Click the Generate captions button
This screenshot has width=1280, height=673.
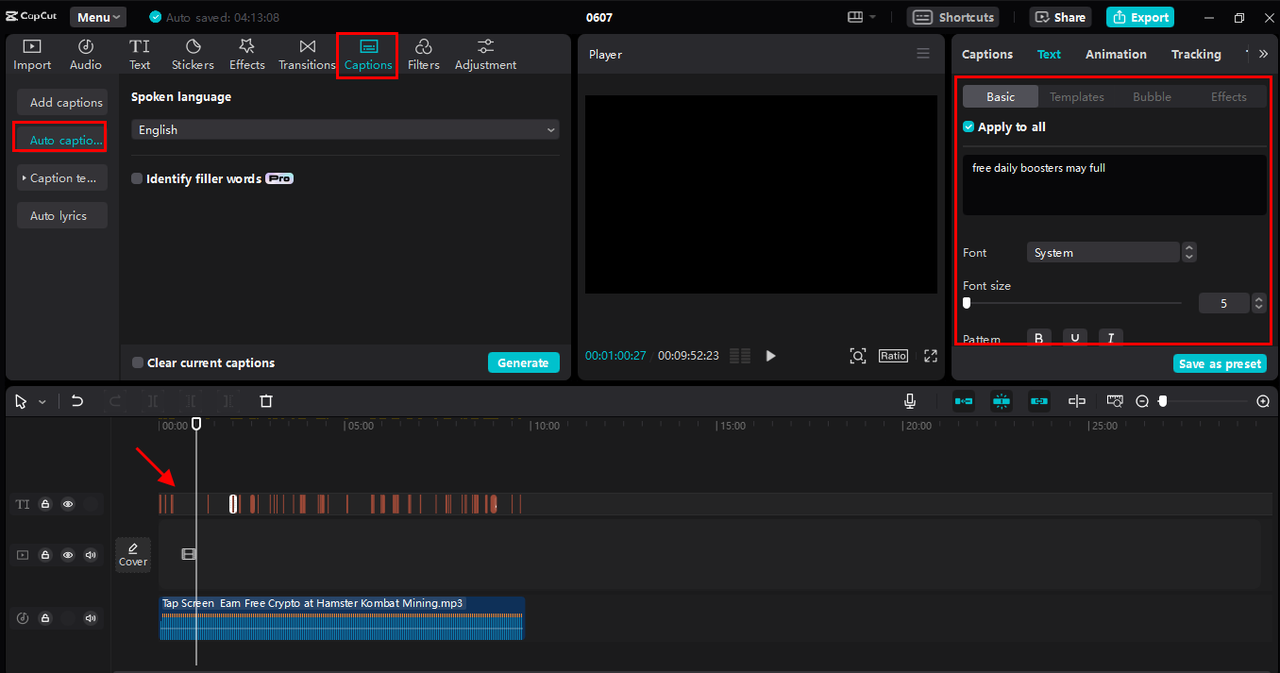[x=524, y=363]
